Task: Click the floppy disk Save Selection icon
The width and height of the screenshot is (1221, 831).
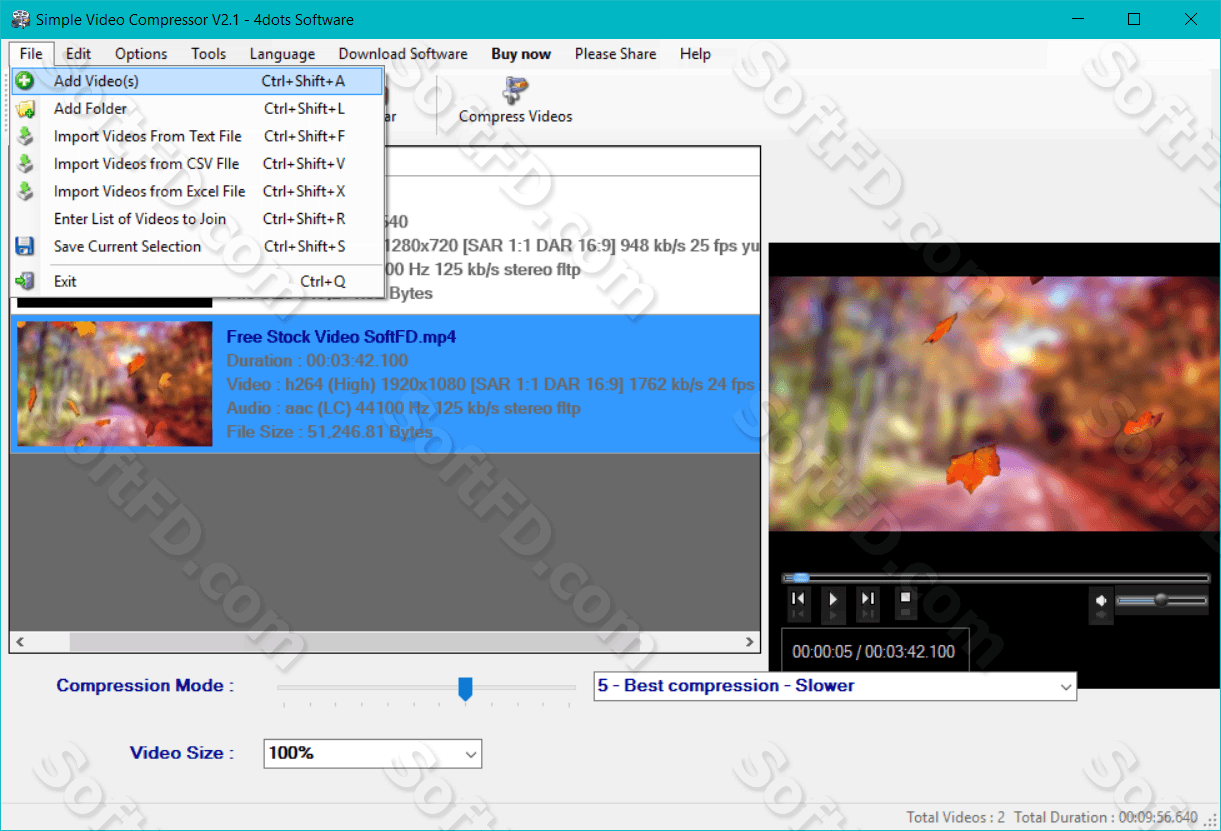Action: click(x=25, y=246)
